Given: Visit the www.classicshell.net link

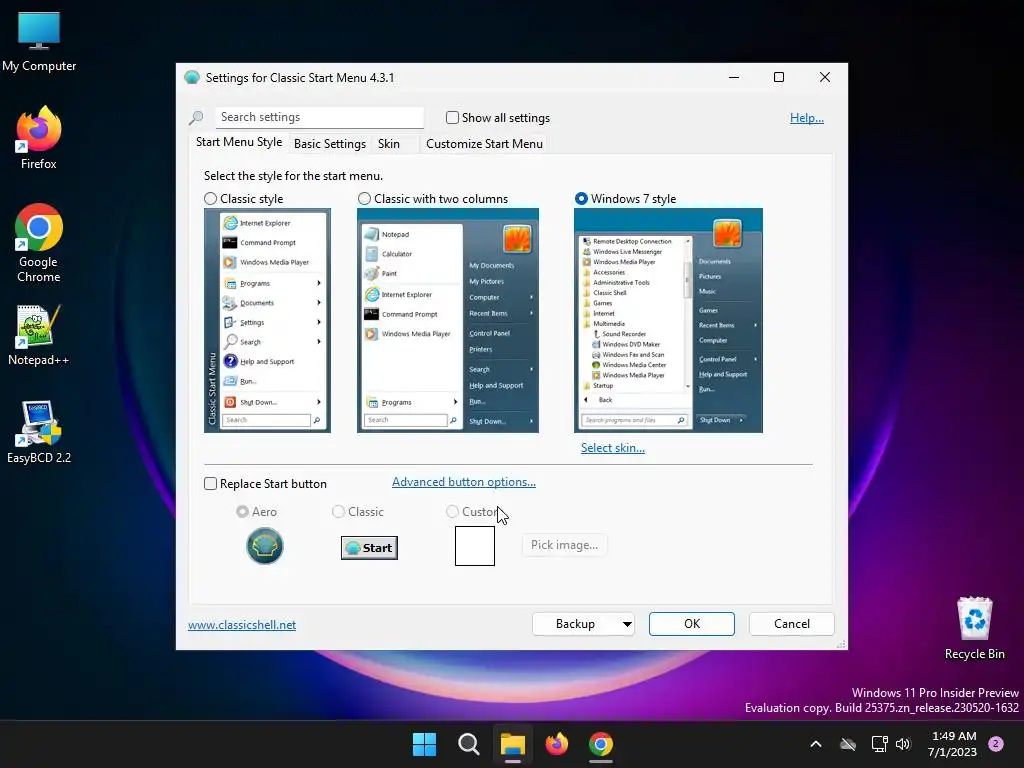Looking at the screenshot, I should coord(242,624).
